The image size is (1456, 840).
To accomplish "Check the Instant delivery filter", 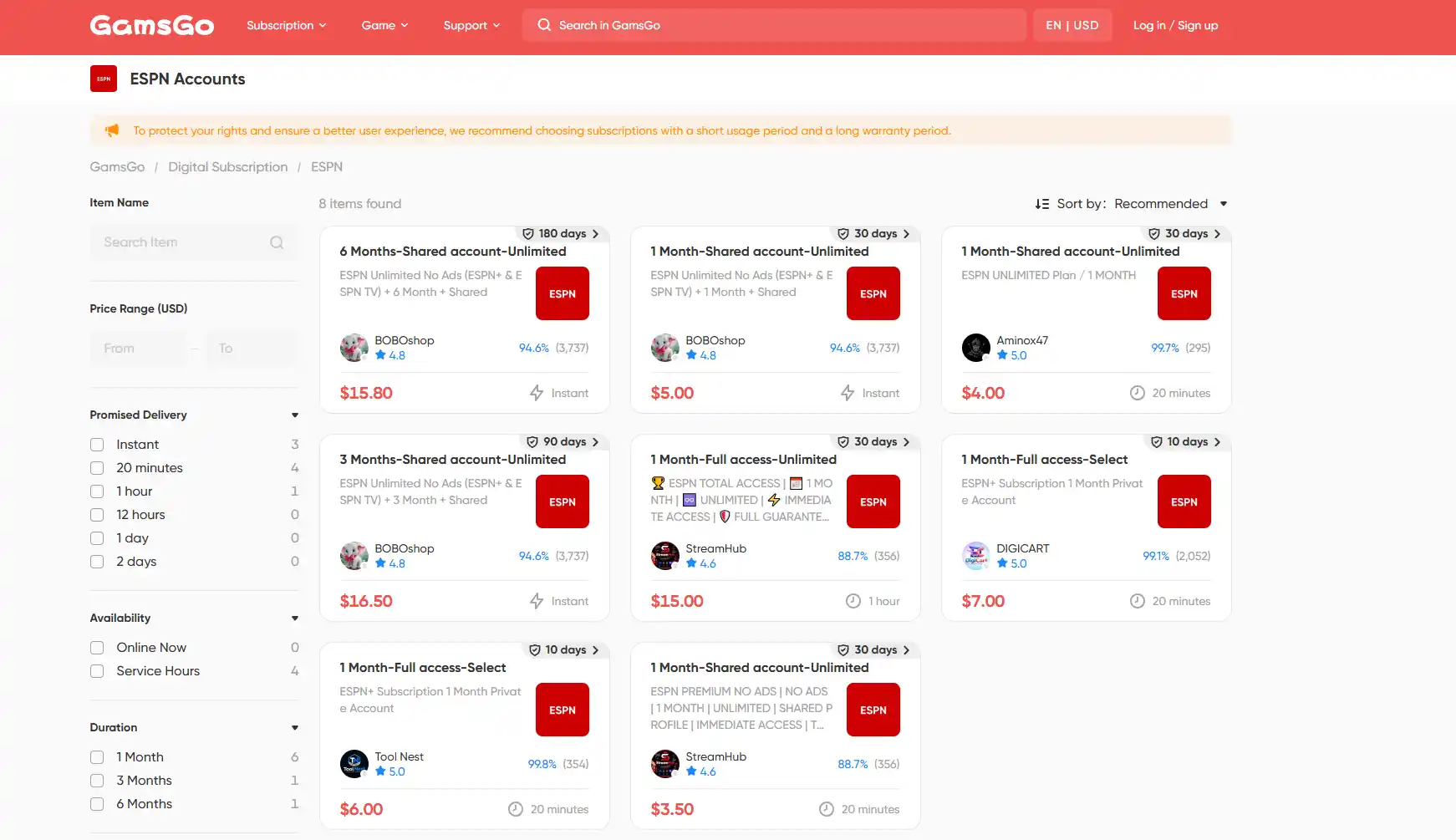I will point(97,445).
